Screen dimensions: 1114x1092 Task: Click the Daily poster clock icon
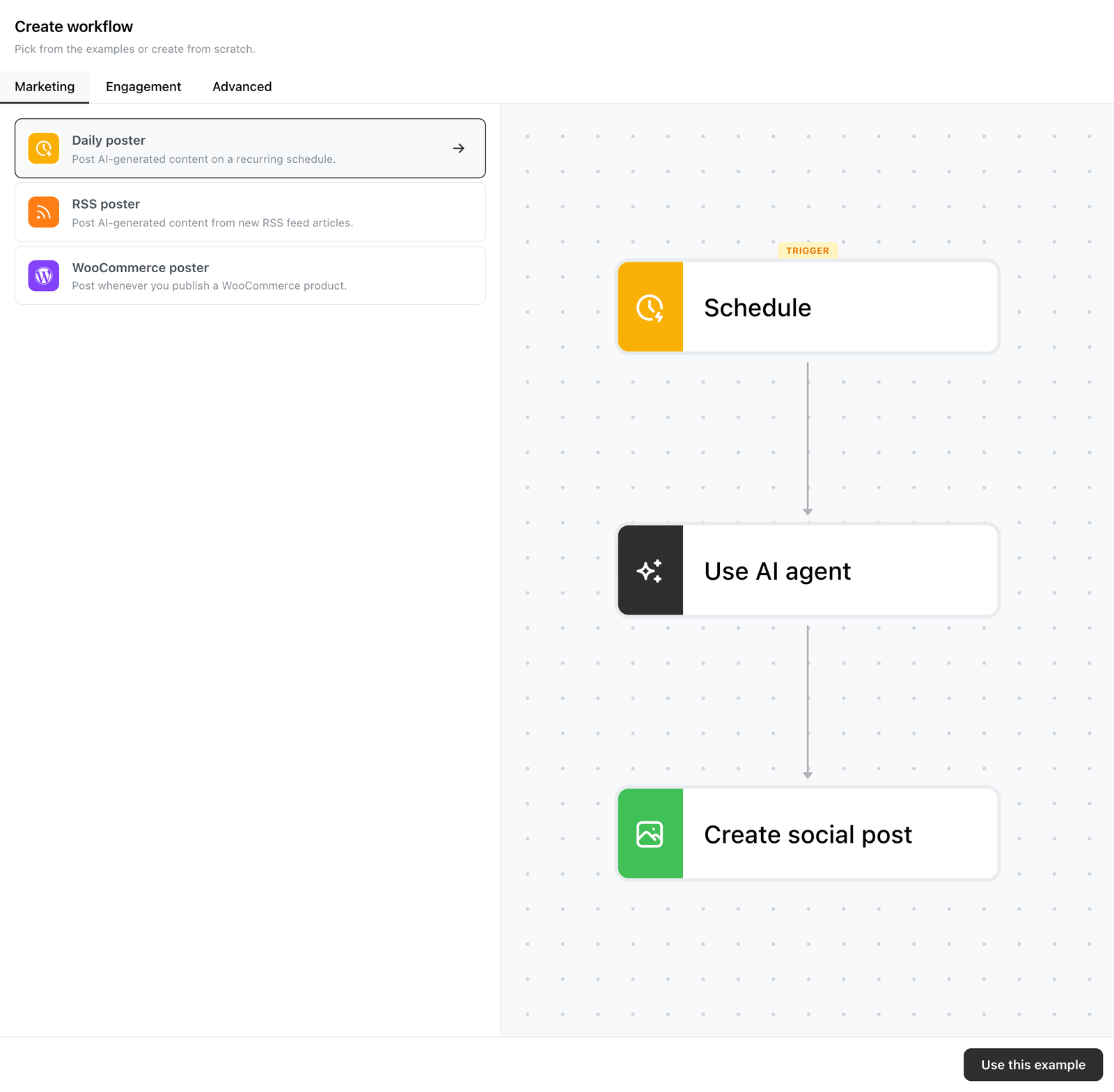point(43,148)
